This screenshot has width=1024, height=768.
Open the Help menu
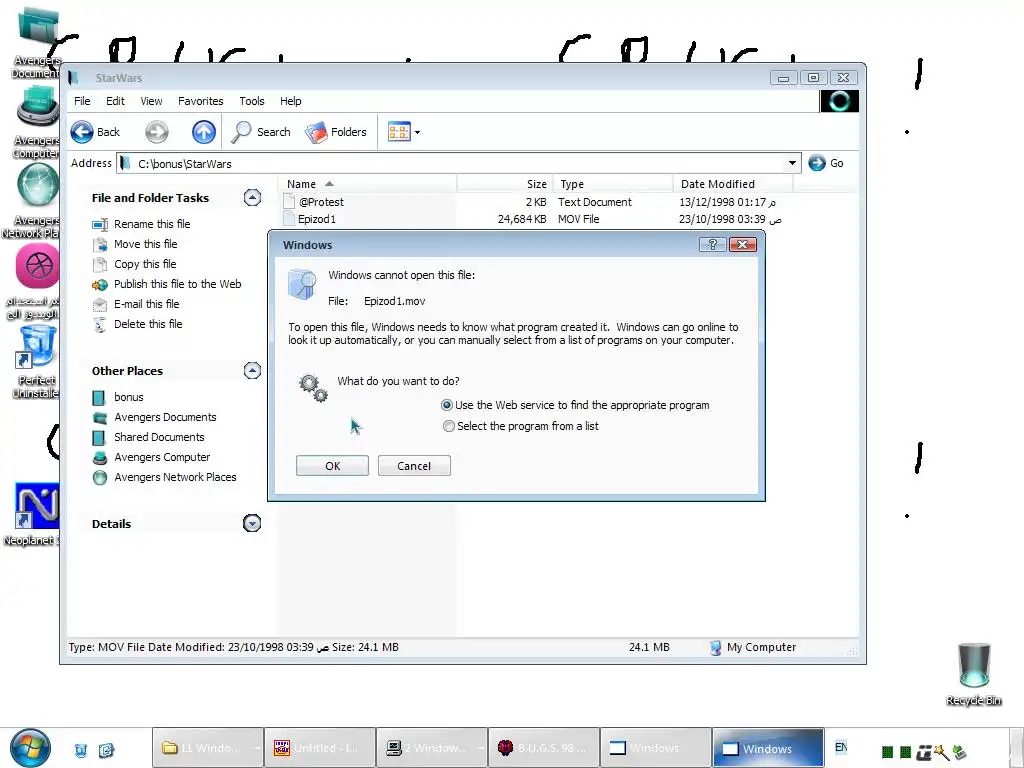coord(291,101)
